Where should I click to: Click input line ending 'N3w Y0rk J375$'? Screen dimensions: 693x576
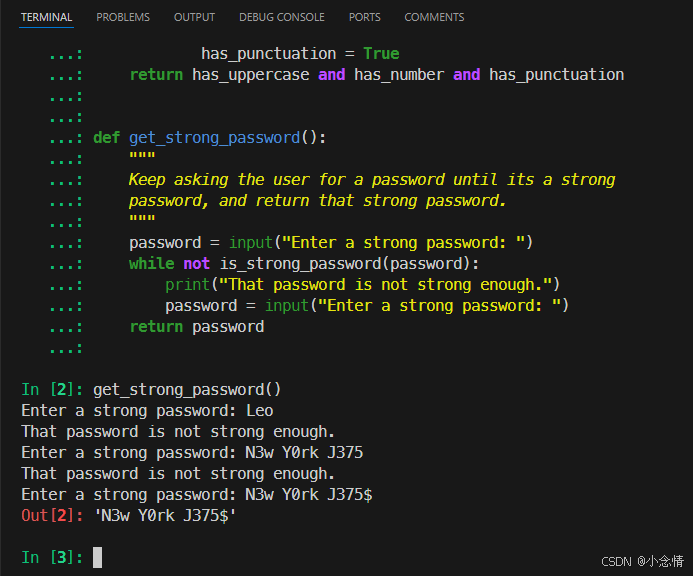[x=197, y=495]
